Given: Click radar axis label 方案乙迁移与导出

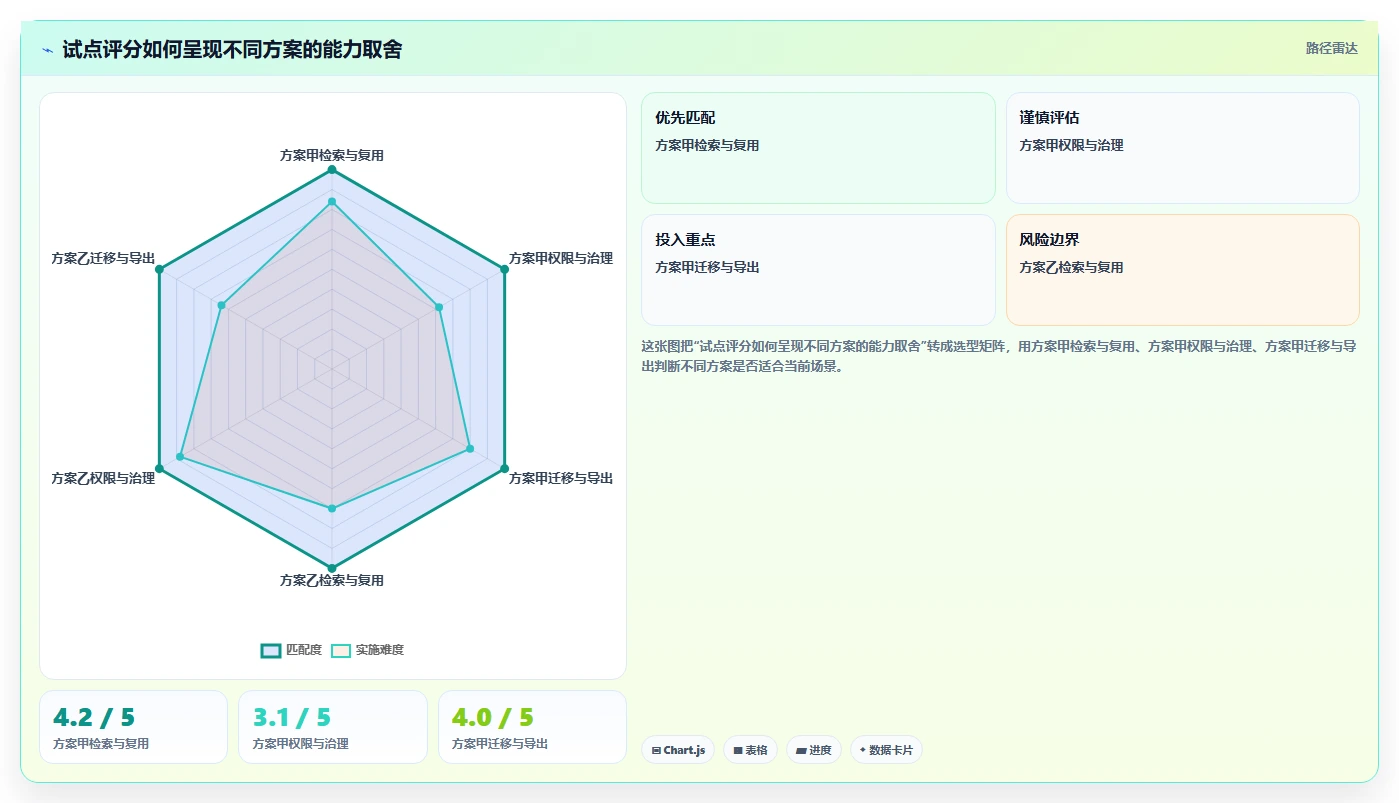Looking at the screenshot, I should 103,258.
